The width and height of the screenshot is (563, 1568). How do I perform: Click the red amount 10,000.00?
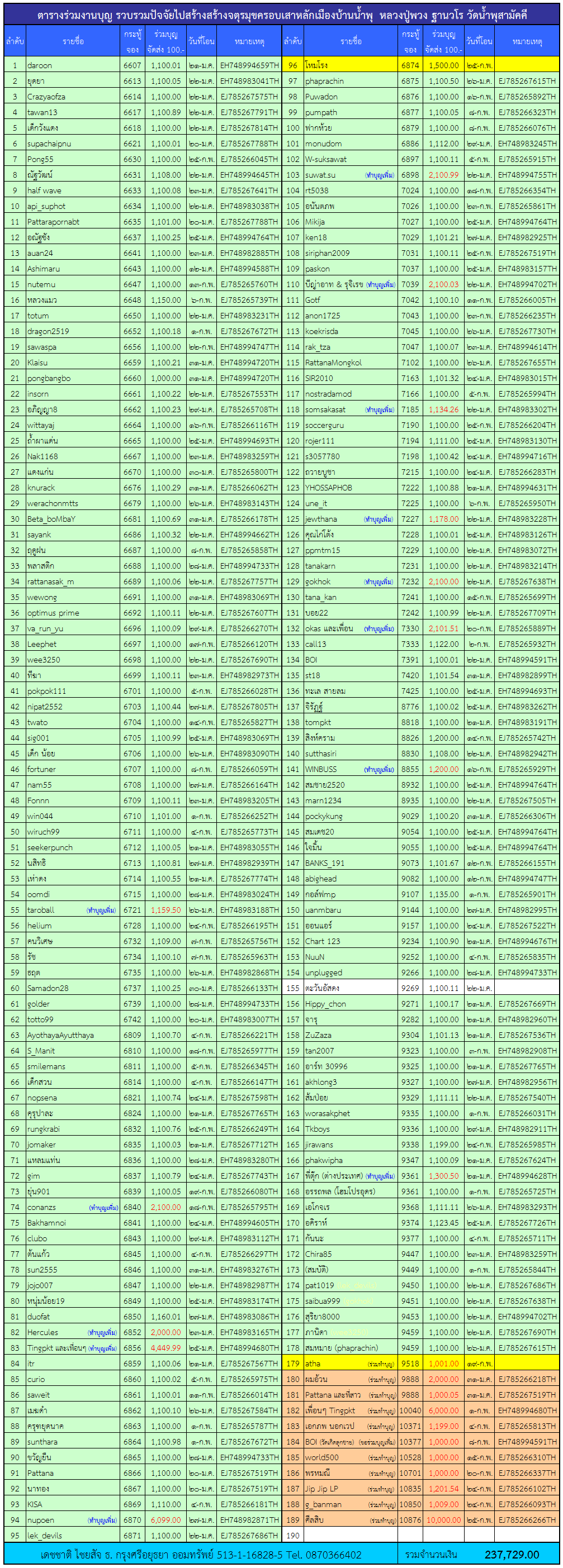pyautogui.click(x=443, y=1520)
